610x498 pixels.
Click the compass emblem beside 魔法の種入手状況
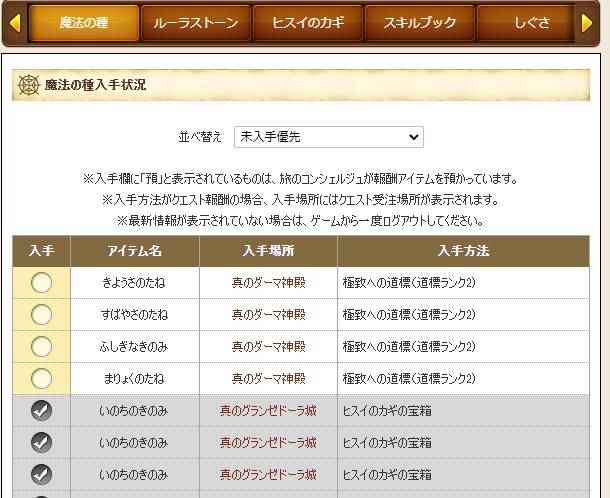click(29, 85)
